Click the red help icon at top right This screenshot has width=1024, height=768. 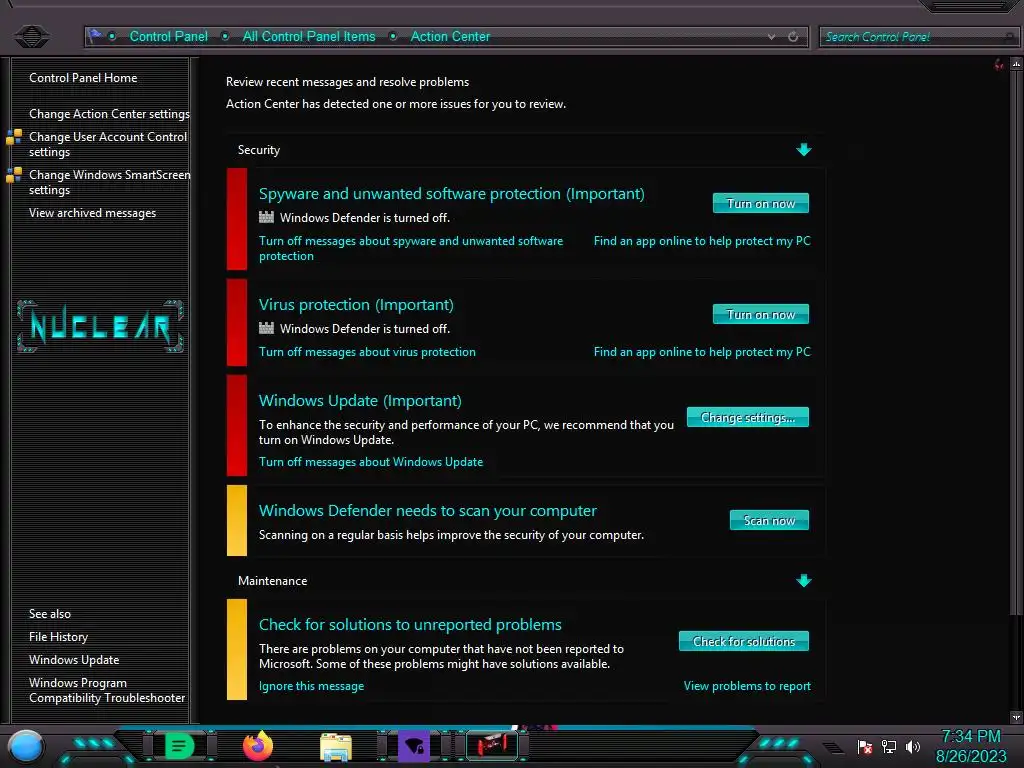(x=999, y=64)
